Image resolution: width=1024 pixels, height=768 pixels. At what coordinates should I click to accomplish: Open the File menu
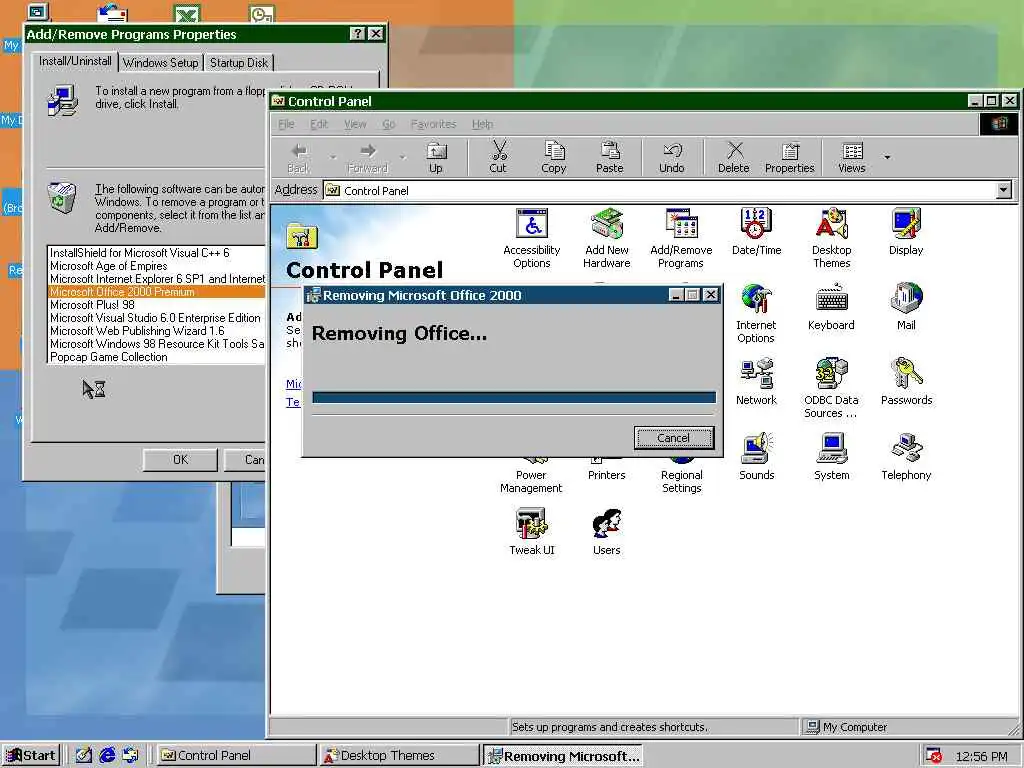pyautogui.click(x=286, y=124)
